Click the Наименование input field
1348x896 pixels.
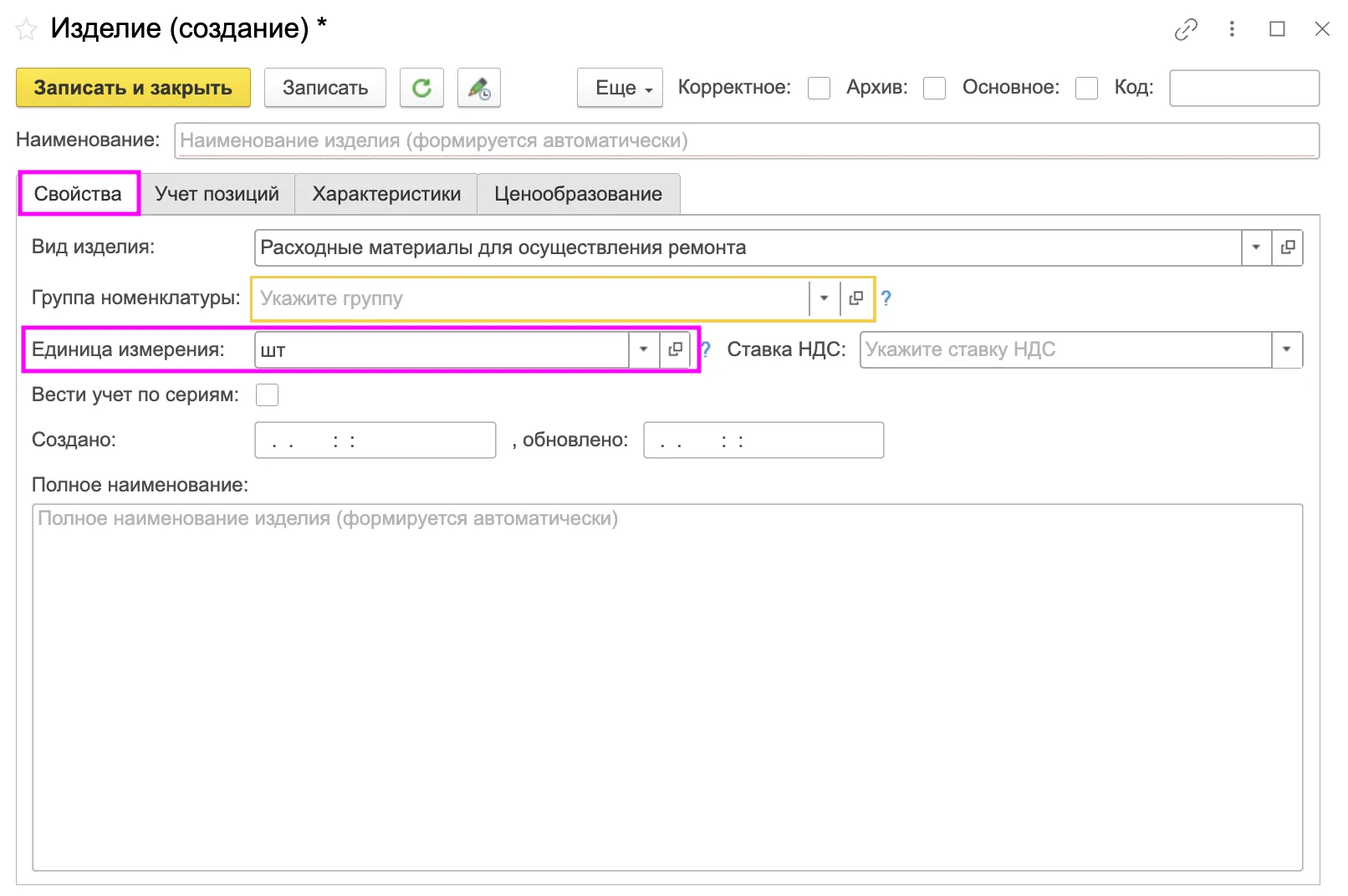click(747, 140)
